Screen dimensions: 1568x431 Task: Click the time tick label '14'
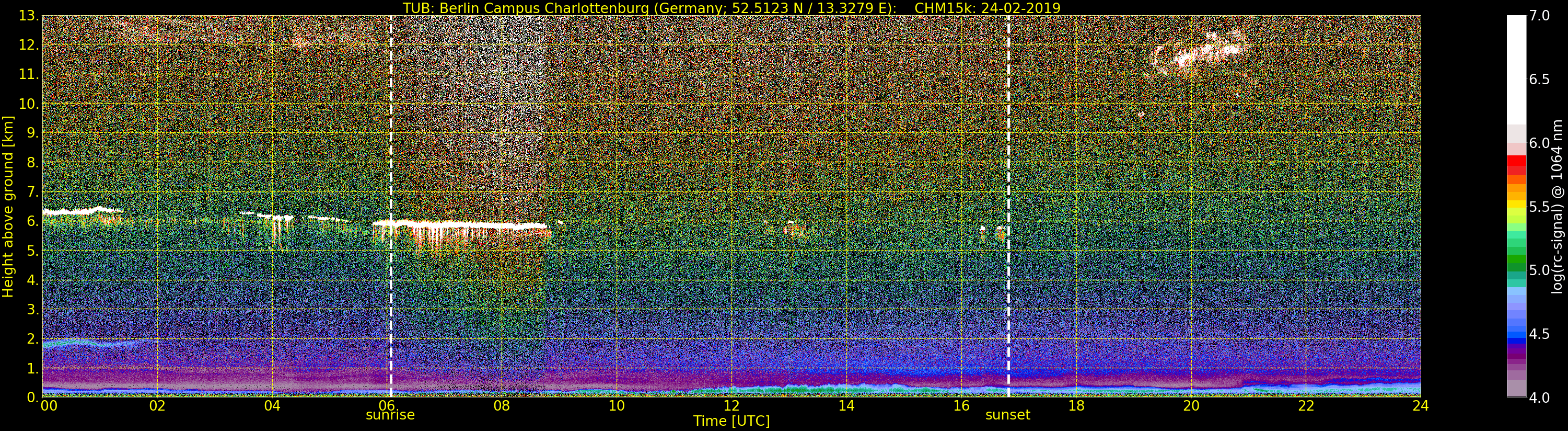click(x=846, y=406)
